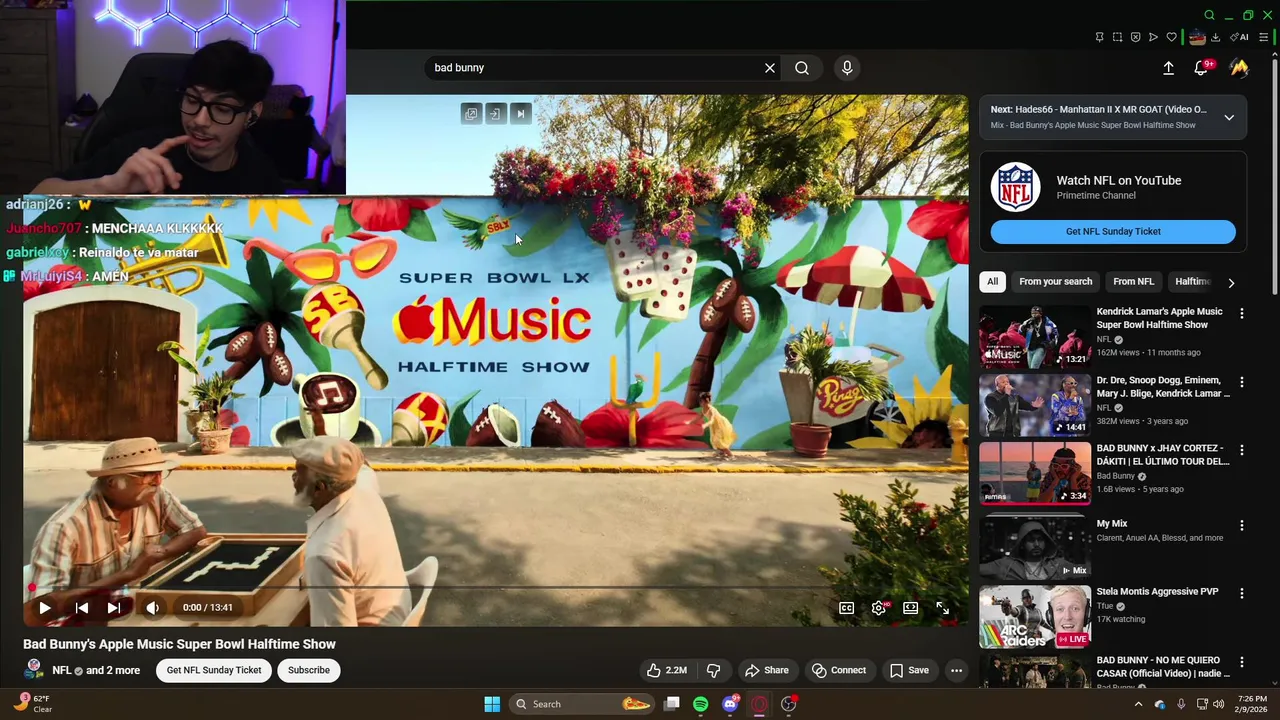Open YouTube notifications bell

click(x=1201, y=68)
